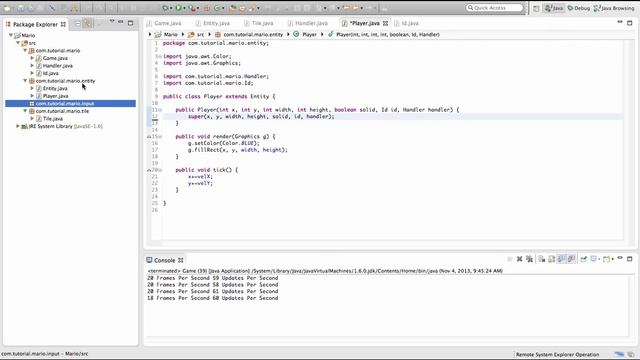
Task: Toggle Show Console When Standard Error Changes
Action: [x=571, y=259]
